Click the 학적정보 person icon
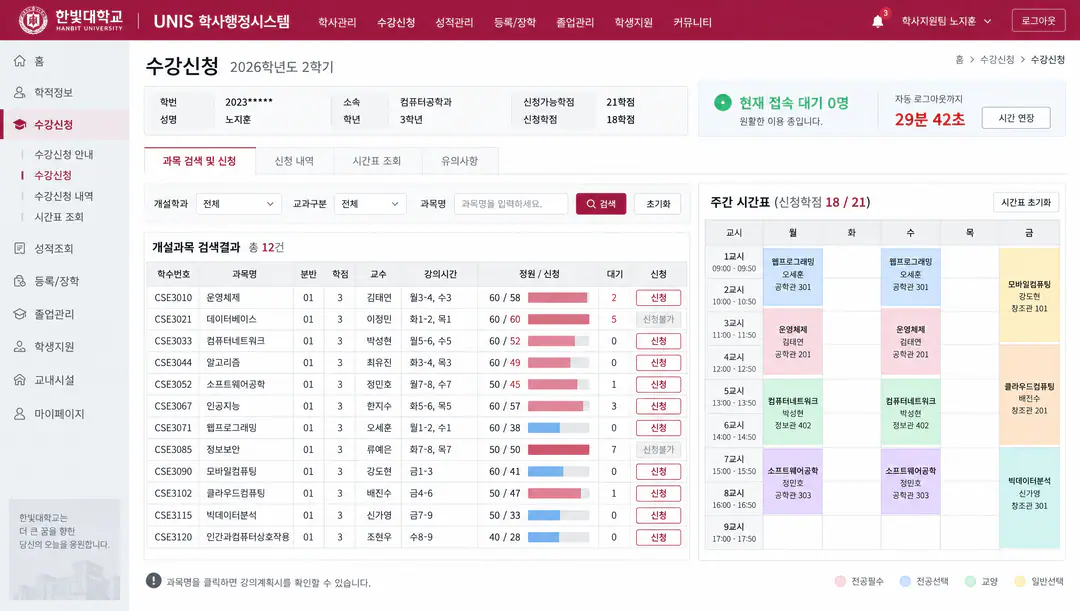The height and width of the screenshot is (611, 1080). 20,92
